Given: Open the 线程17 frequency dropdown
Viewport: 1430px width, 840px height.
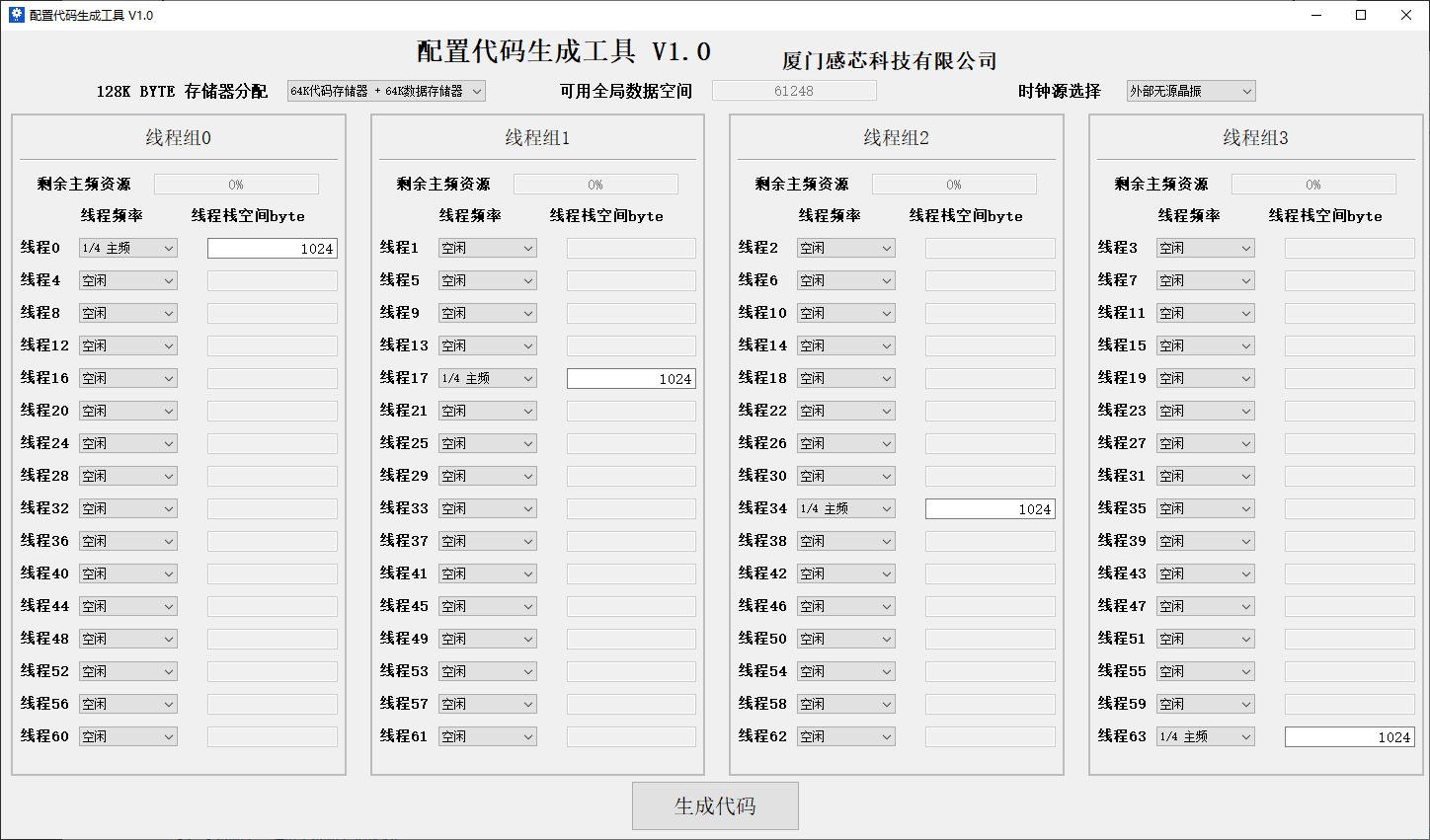Looking at the screenshot, I should coord(488,378).
